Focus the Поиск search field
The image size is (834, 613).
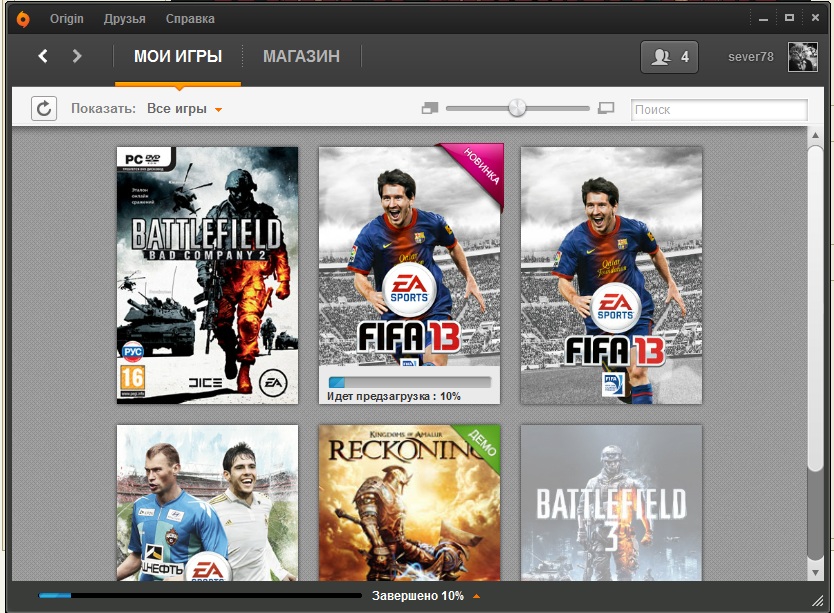(x=719, y=110)
